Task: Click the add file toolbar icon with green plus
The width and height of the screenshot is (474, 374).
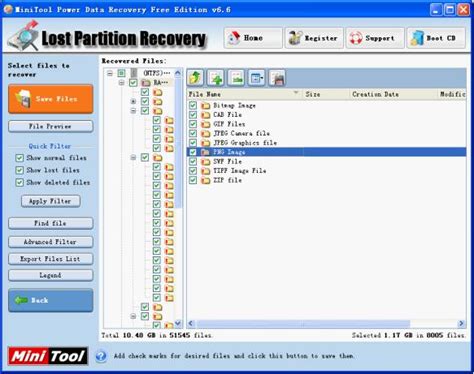Action: point(216,78)
